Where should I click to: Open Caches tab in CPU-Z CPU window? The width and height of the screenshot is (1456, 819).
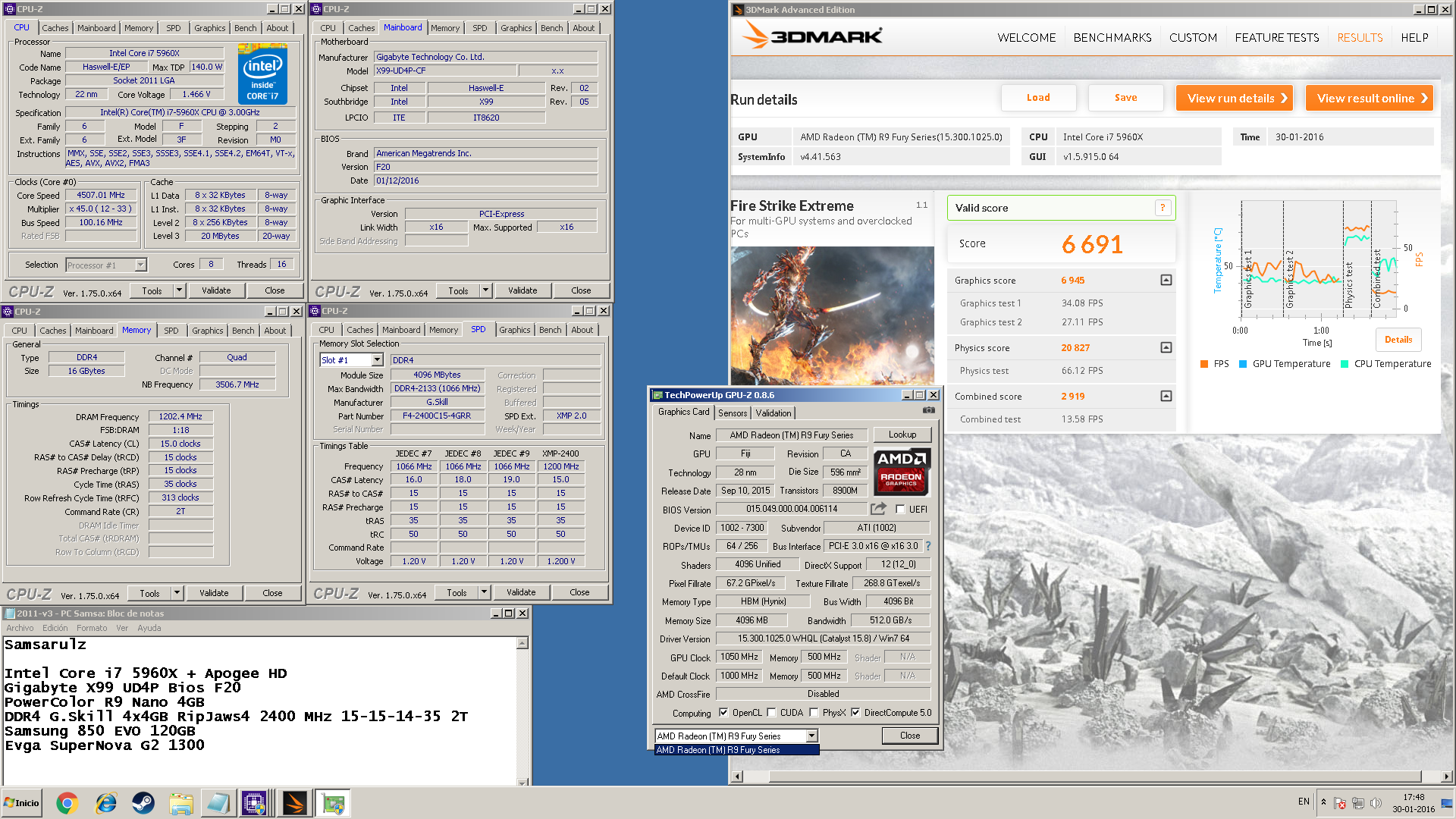click(x=55, y=28)
